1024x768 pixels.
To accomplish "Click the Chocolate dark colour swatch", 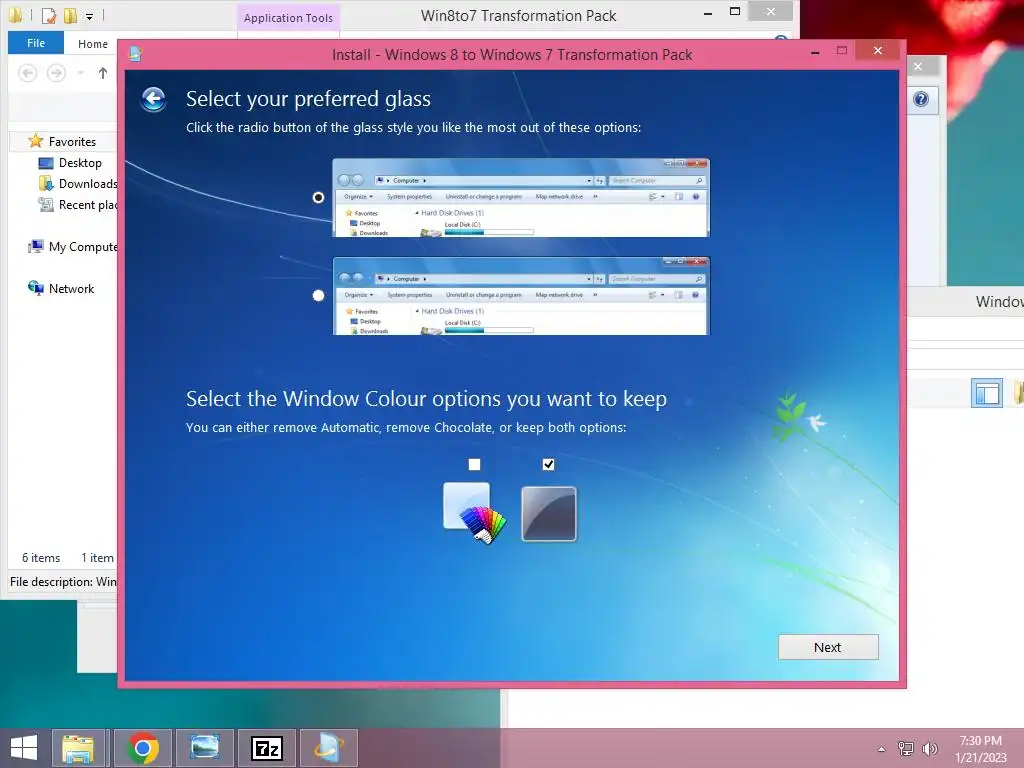I will (x=549, y=514).
